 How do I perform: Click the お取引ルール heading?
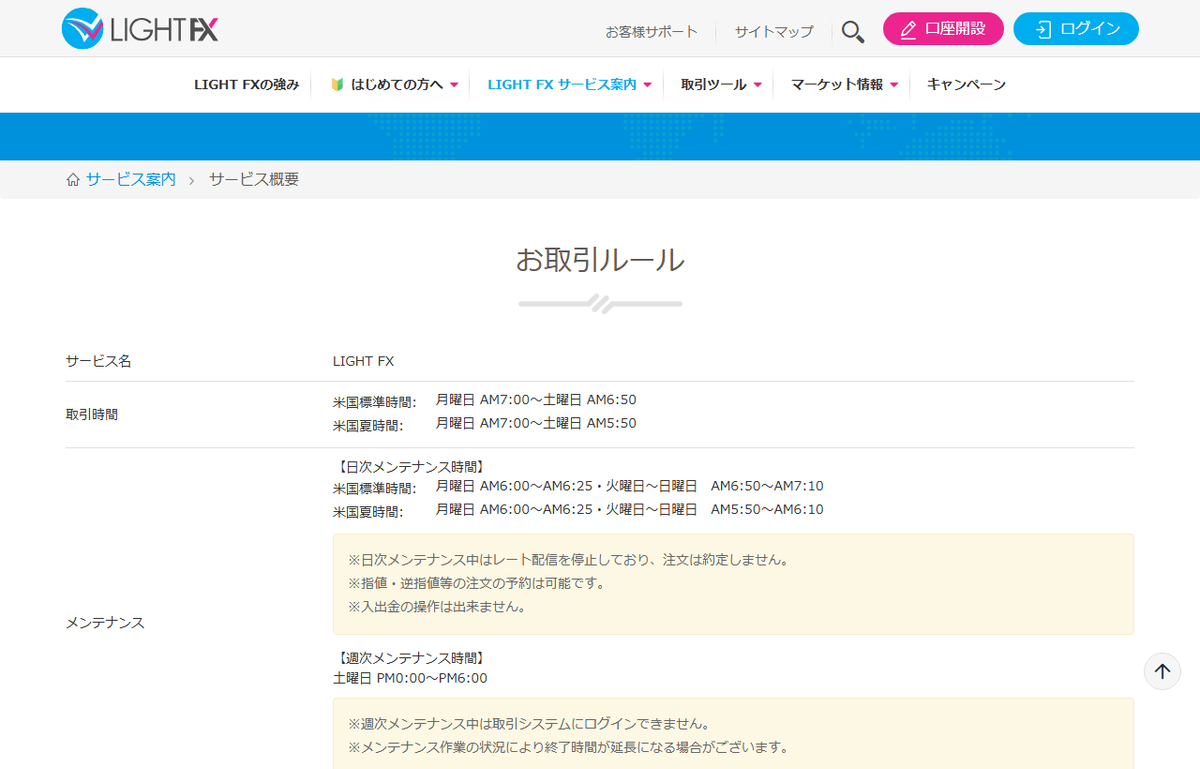point(600,260)
